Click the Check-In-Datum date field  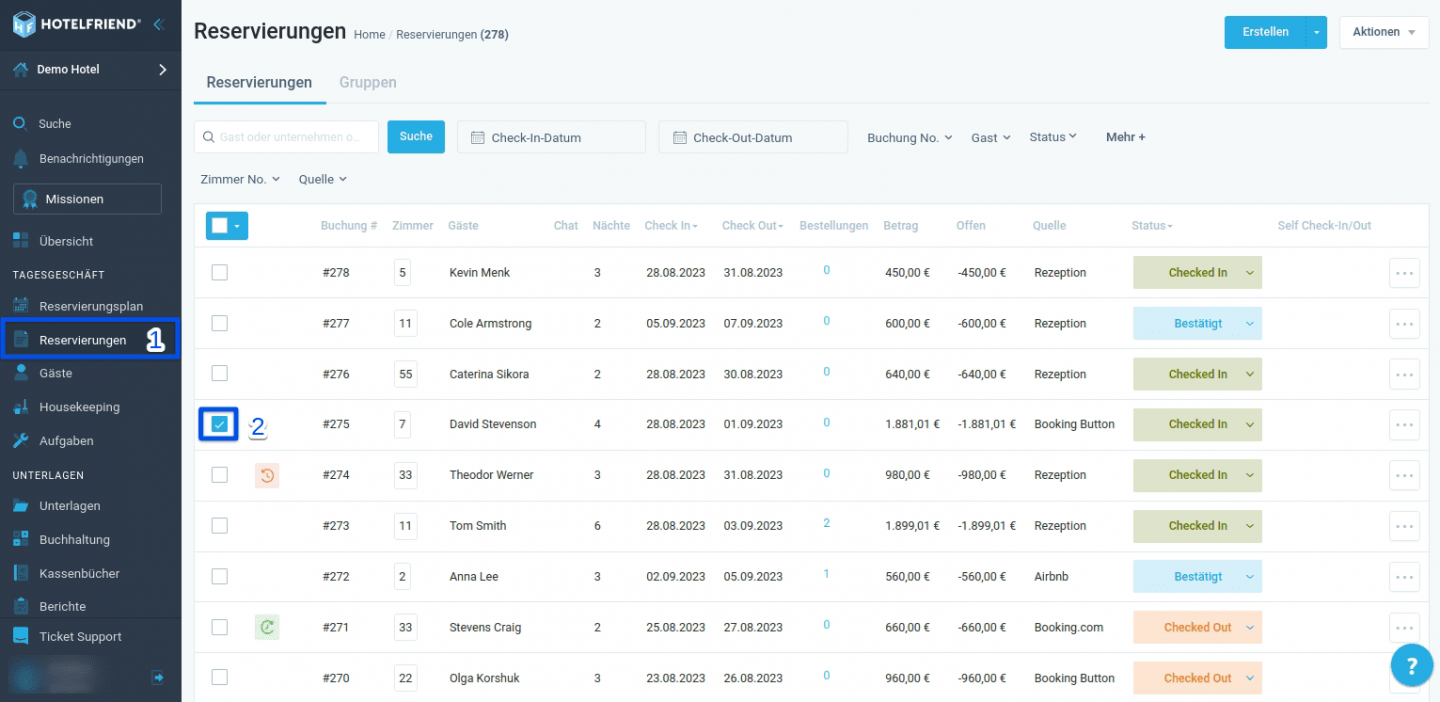pos(551,137)
